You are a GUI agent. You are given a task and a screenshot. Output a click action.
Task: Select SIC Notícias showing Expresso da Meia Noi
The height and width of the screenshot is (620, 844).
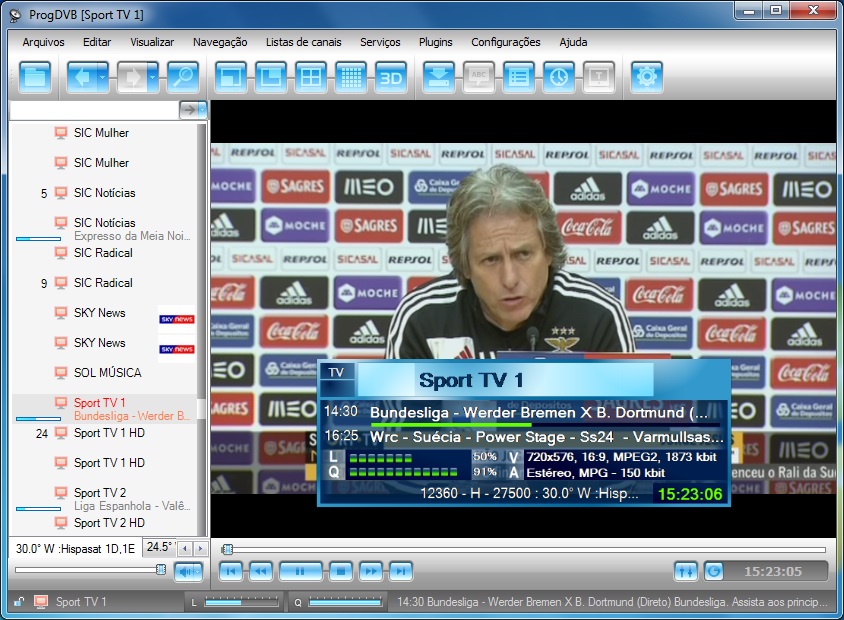104,229
